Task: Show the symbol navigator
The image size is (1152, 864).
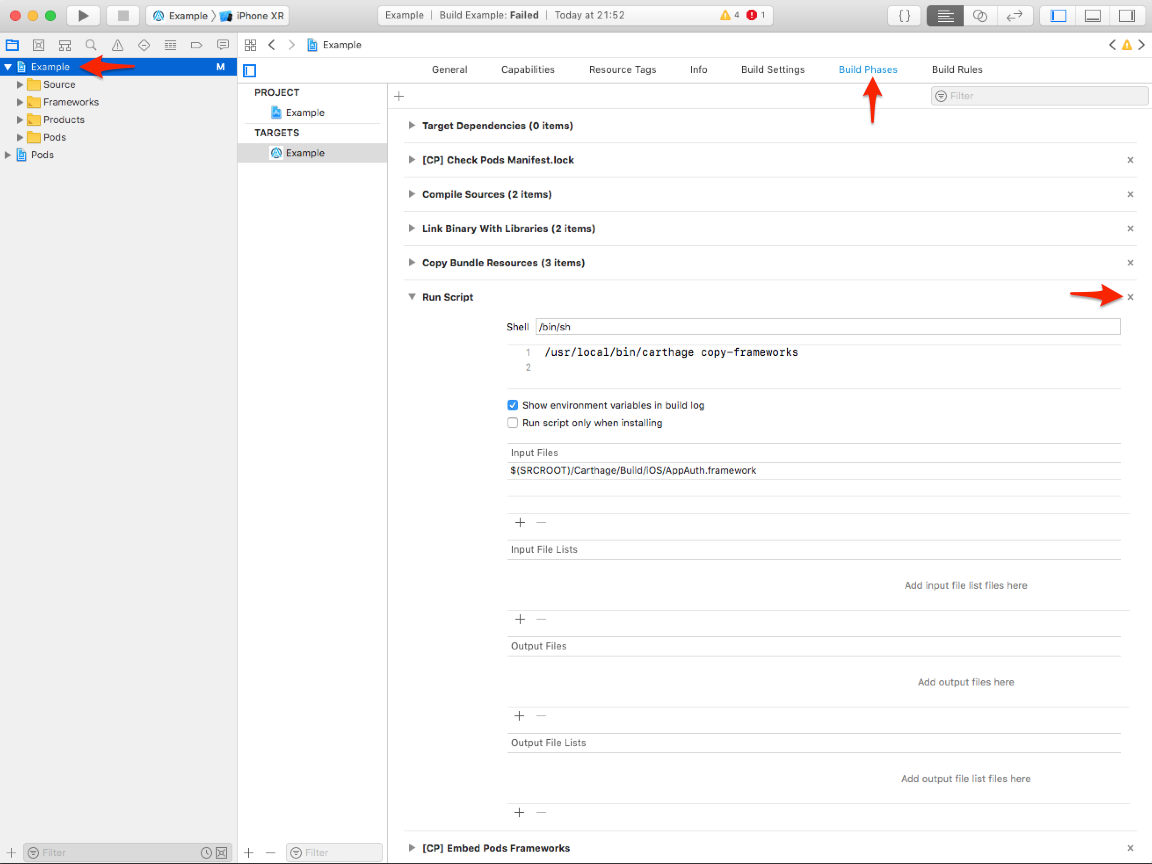Action: click(65, 45)
